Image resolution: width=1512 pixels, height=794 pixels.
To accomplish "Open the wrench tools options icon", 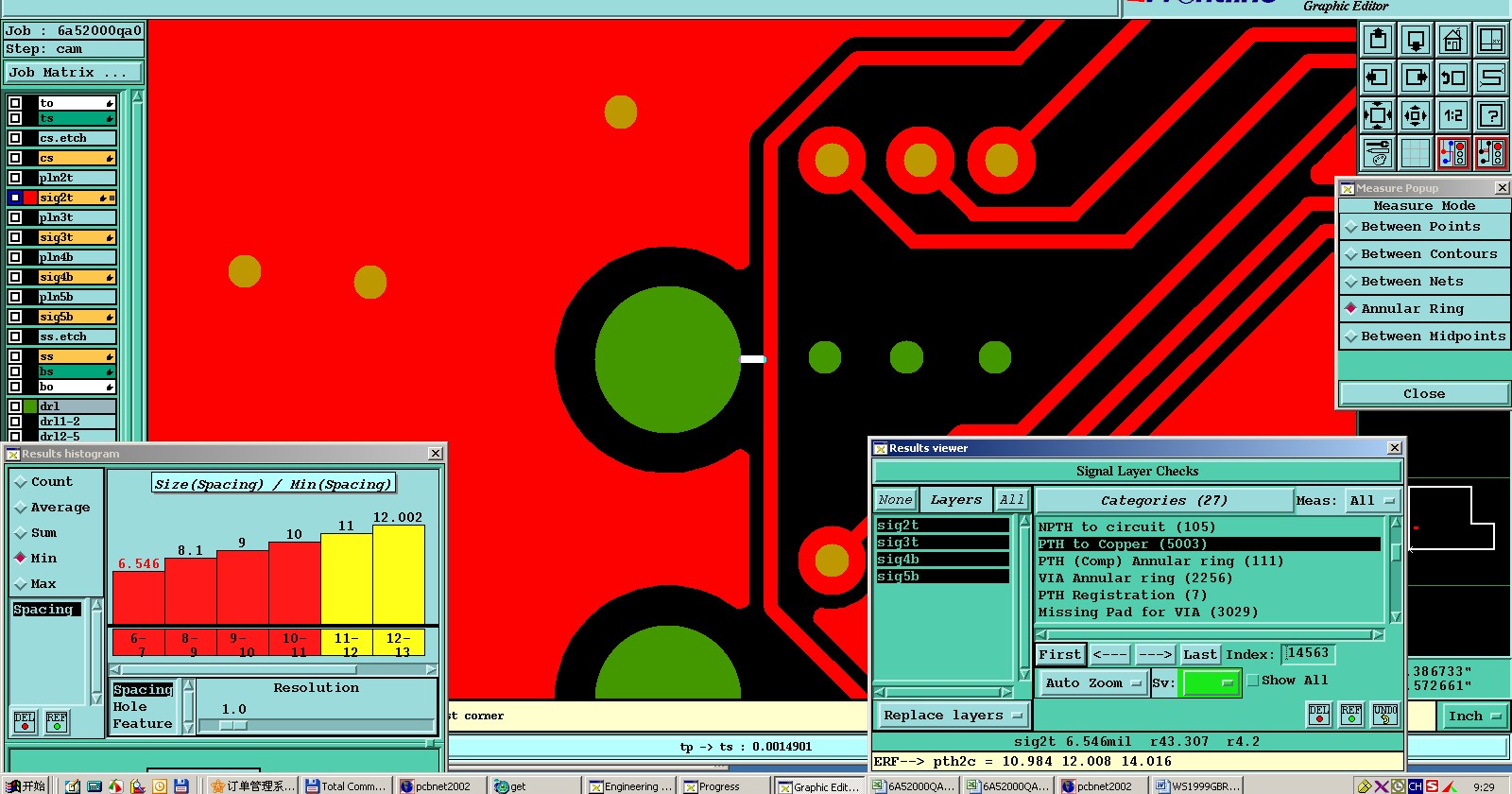I will pyautogui.click(x=1378, y=153).
